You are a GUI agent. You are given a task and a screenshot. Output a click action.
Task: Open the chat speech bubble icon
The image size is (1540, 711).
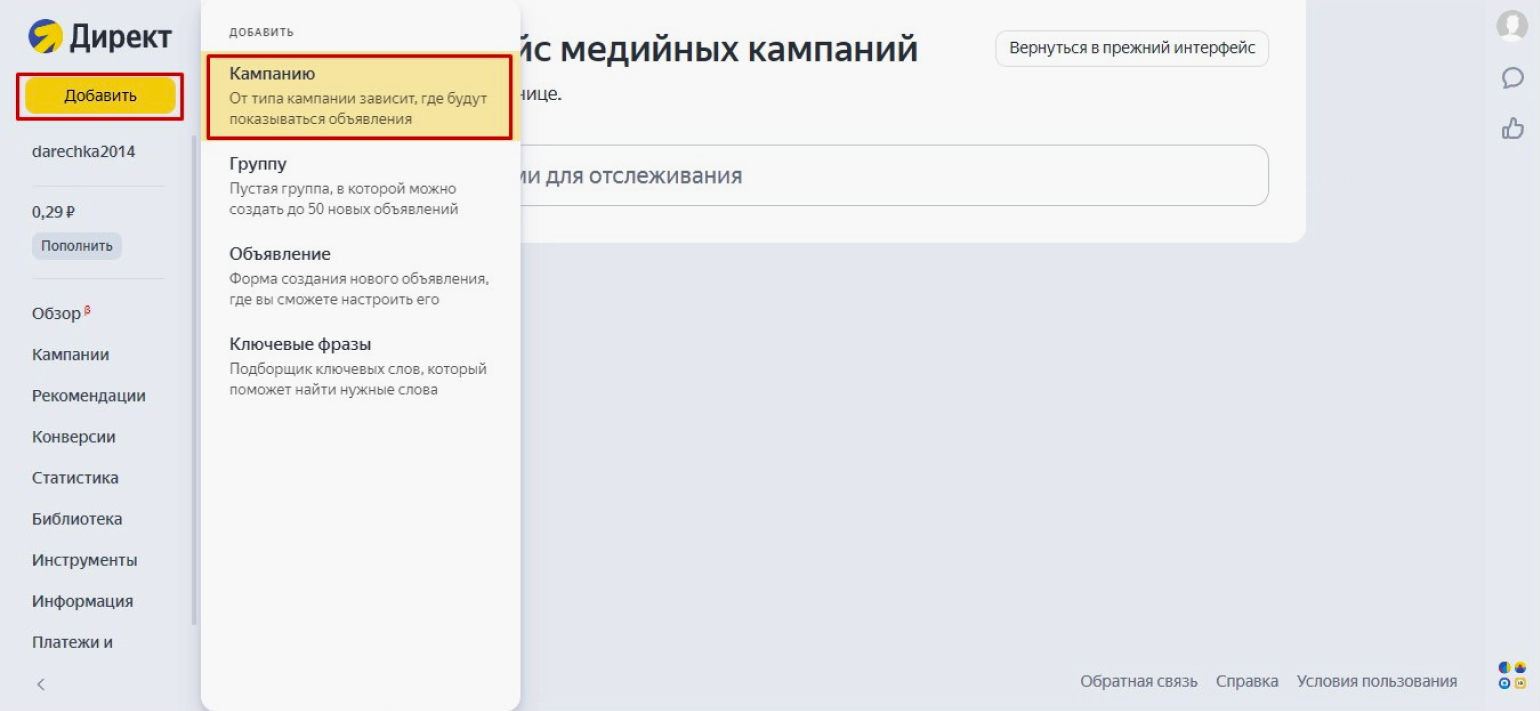click(x=1512, y=78)
